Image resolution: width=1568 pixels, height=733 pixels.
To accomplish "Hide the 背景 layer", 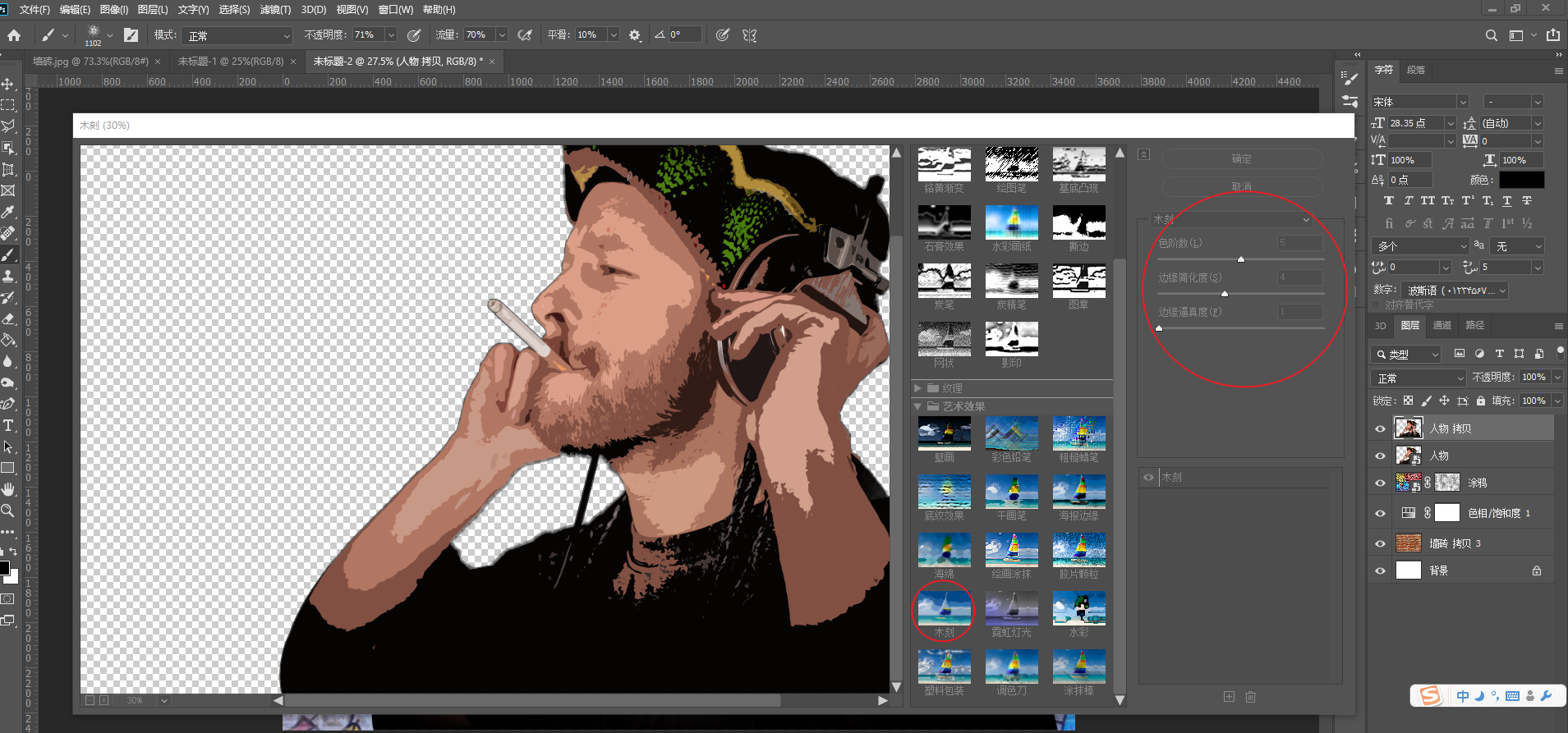I will click(x=1380, y=570).
